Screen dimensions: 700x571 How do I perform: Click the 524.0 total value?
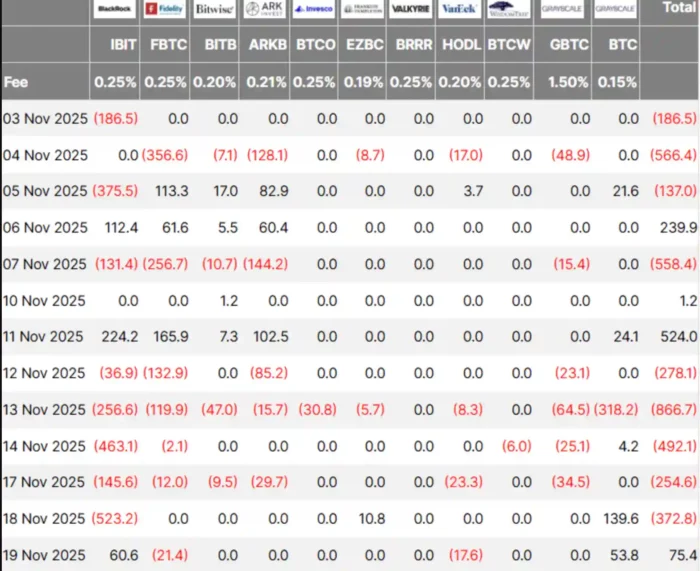click(679, 337)
